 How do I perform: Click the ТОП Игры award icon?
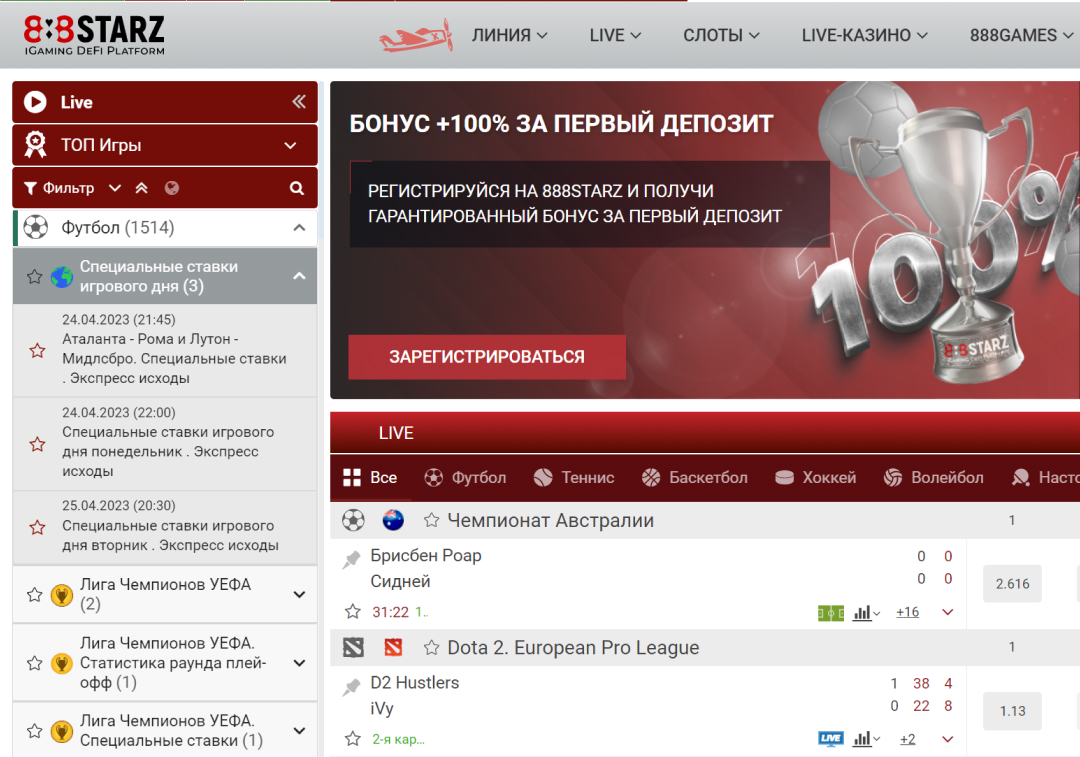[35, 145]
